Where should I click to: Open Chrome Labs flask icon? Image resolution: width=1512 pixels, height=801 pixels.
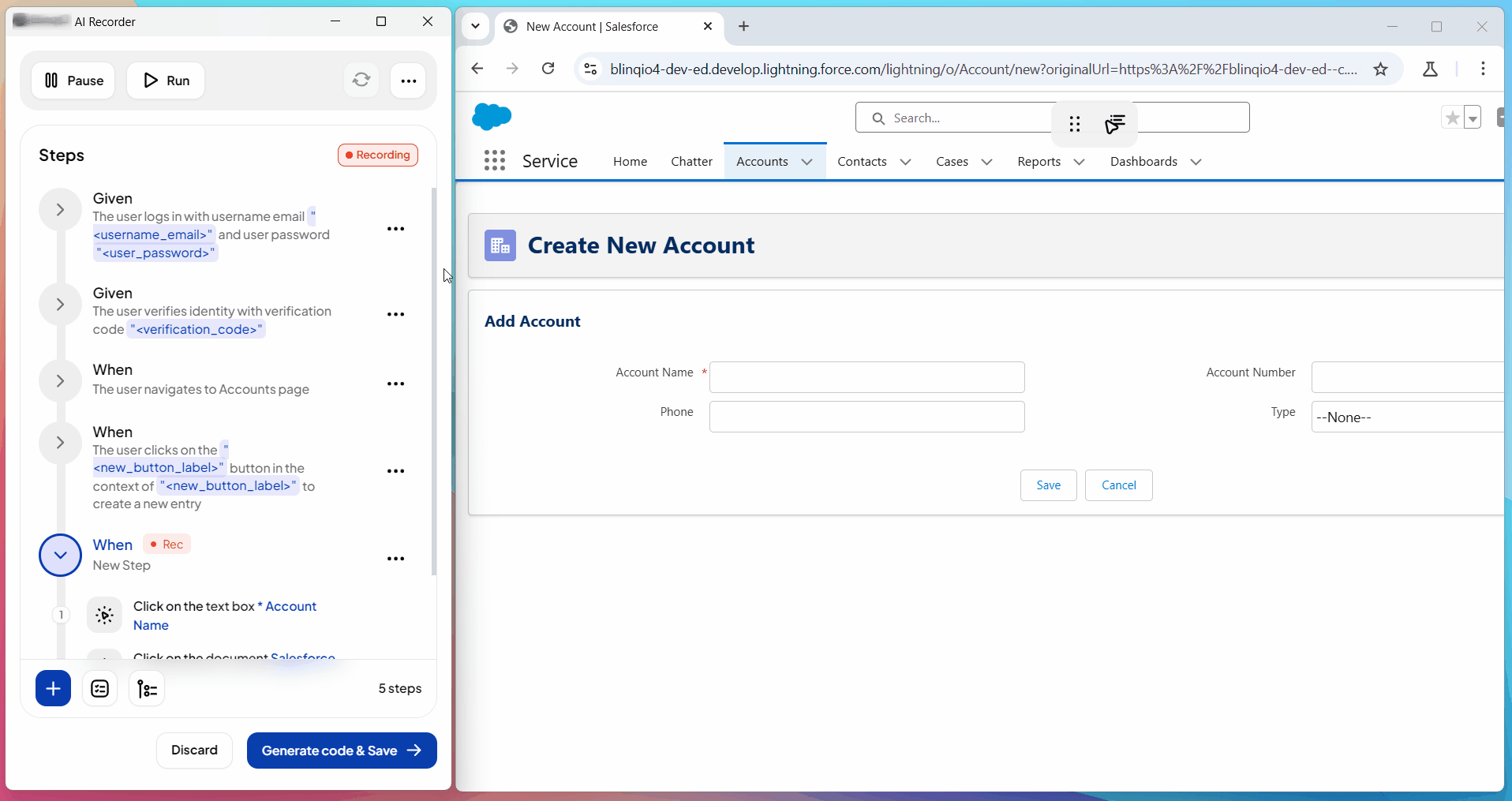1430,69
